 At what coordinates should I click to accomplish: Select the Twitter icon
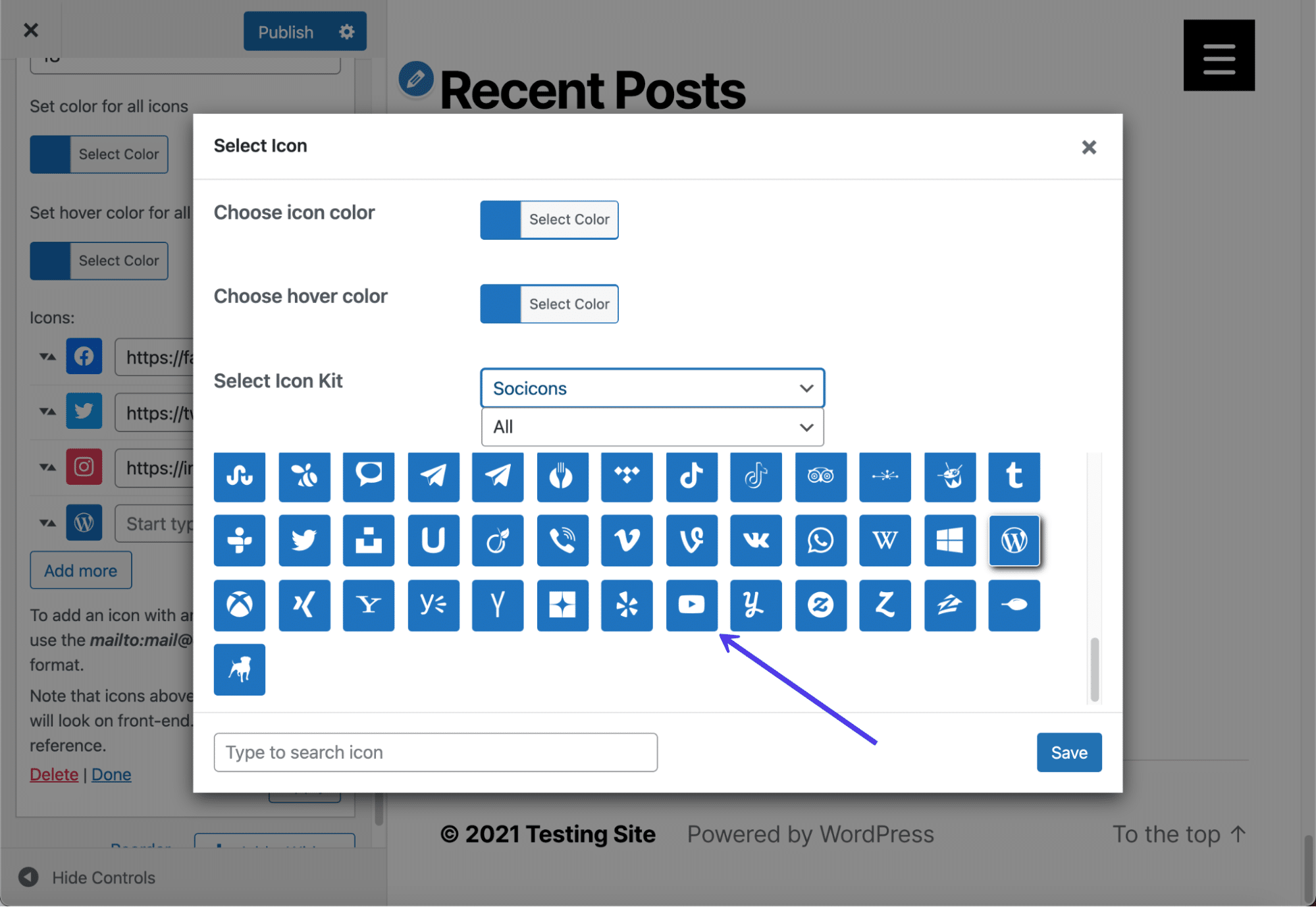pyautogui.click(x=304, y=541)
